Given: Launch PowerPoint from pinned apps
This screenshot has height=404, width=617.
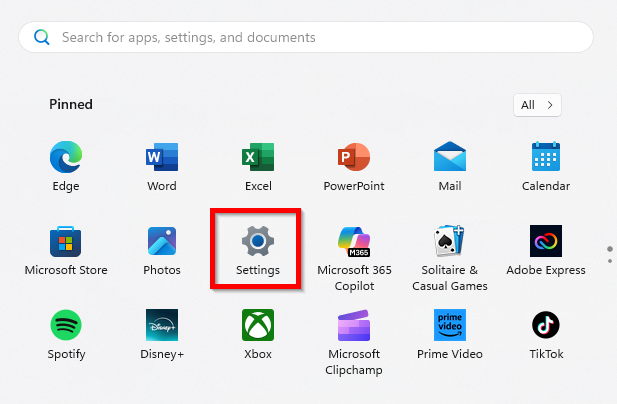Looking at the screenshot, I should [354, 166].
